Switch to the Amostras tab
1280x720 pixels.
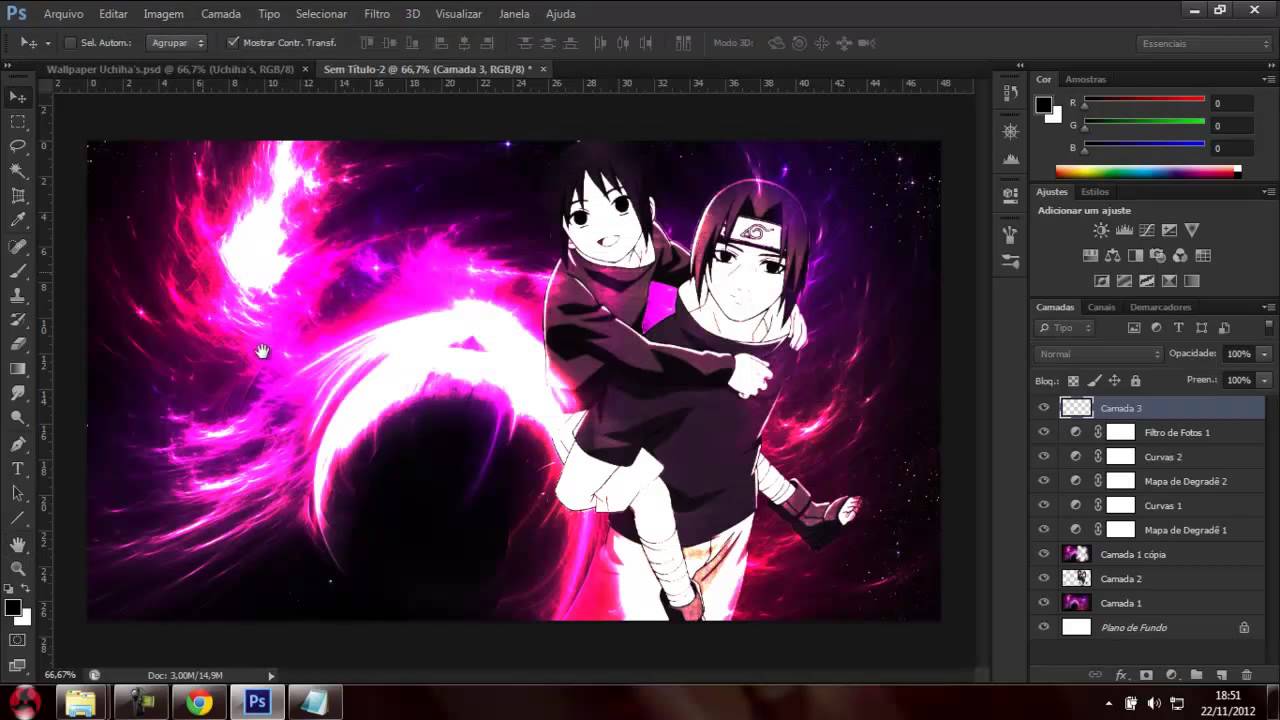click(1086, 79)
